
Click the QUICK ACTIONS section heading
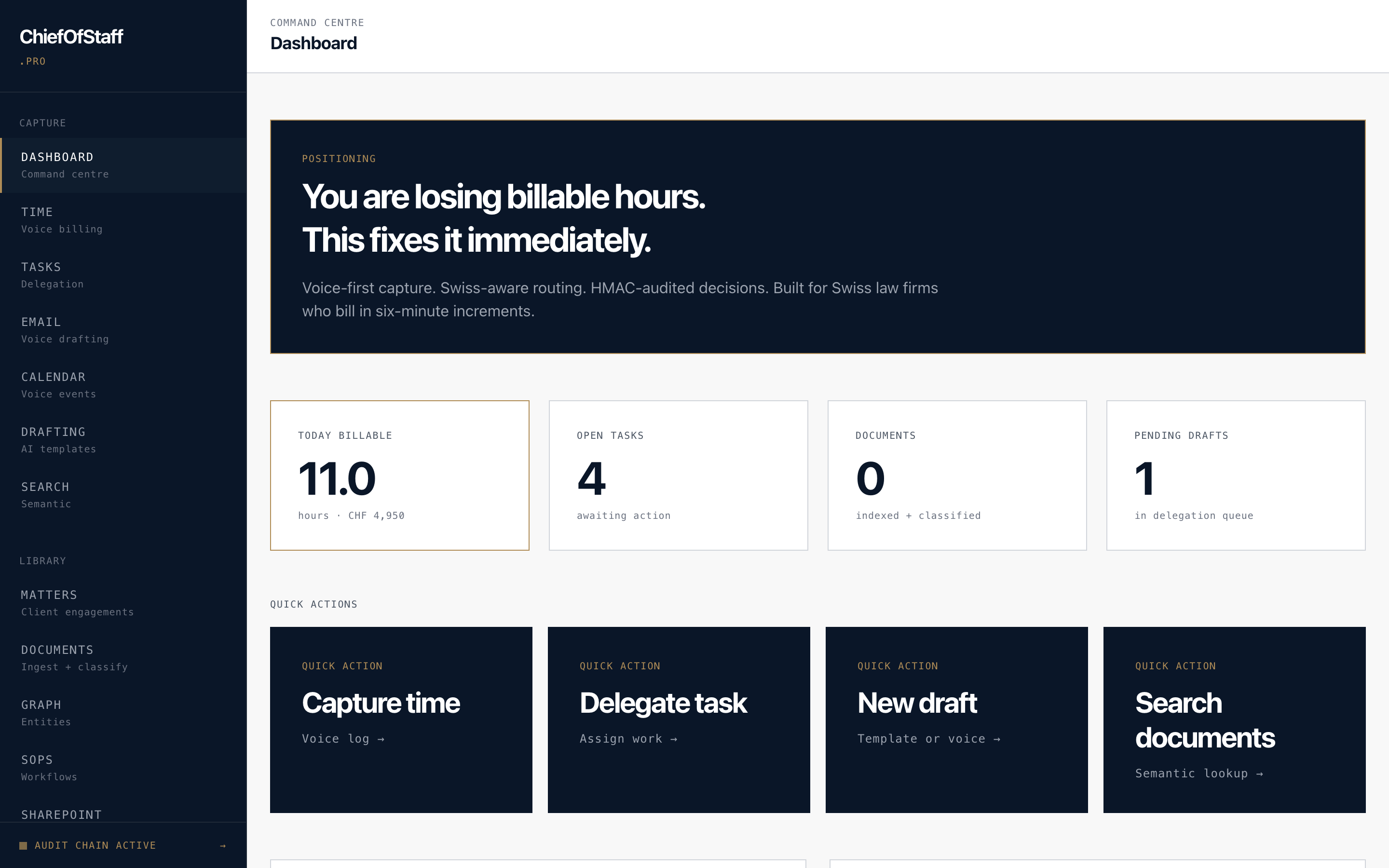pyautogui.click(x=314, y=605)
